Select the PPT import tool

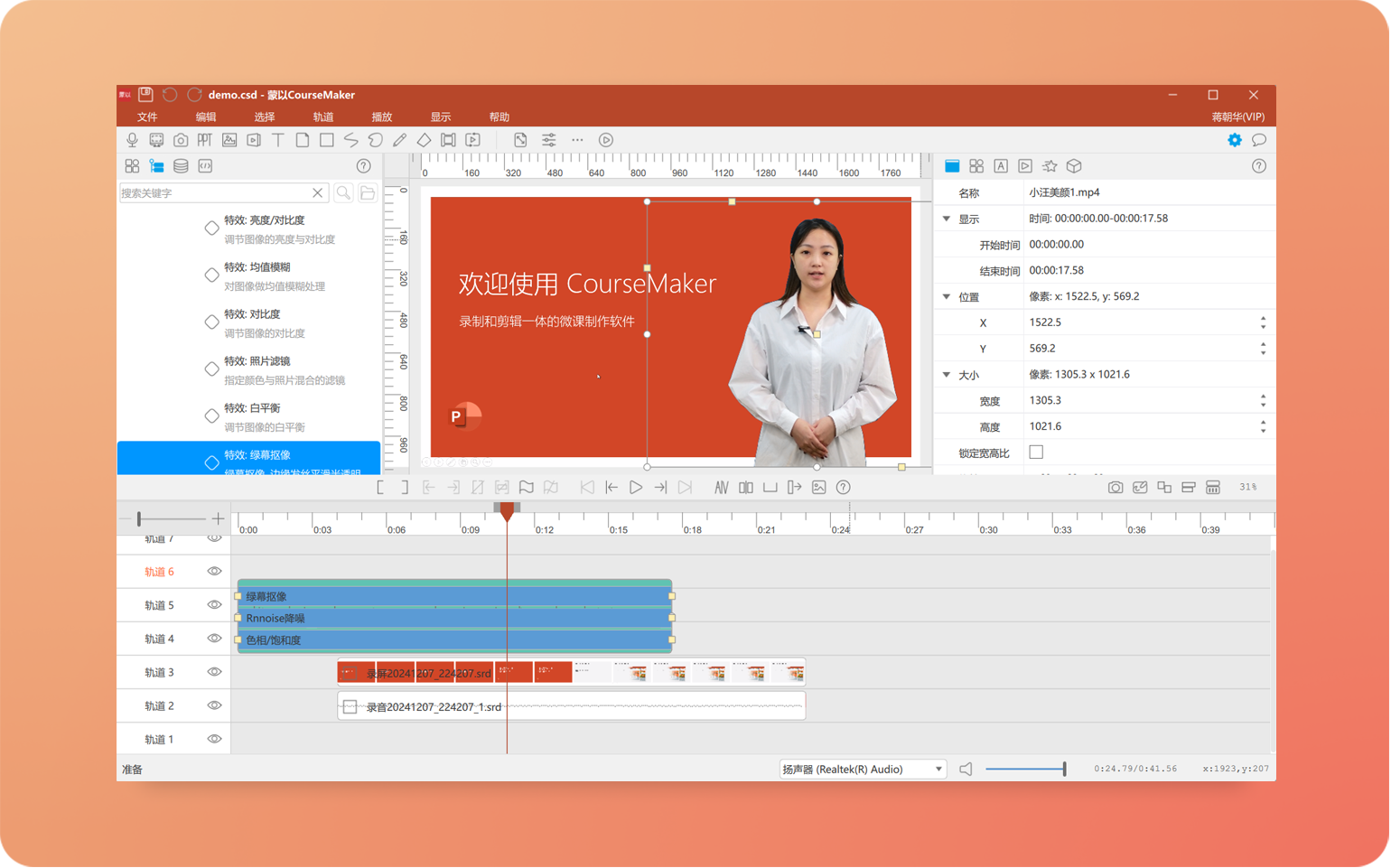tap(205, 141)
